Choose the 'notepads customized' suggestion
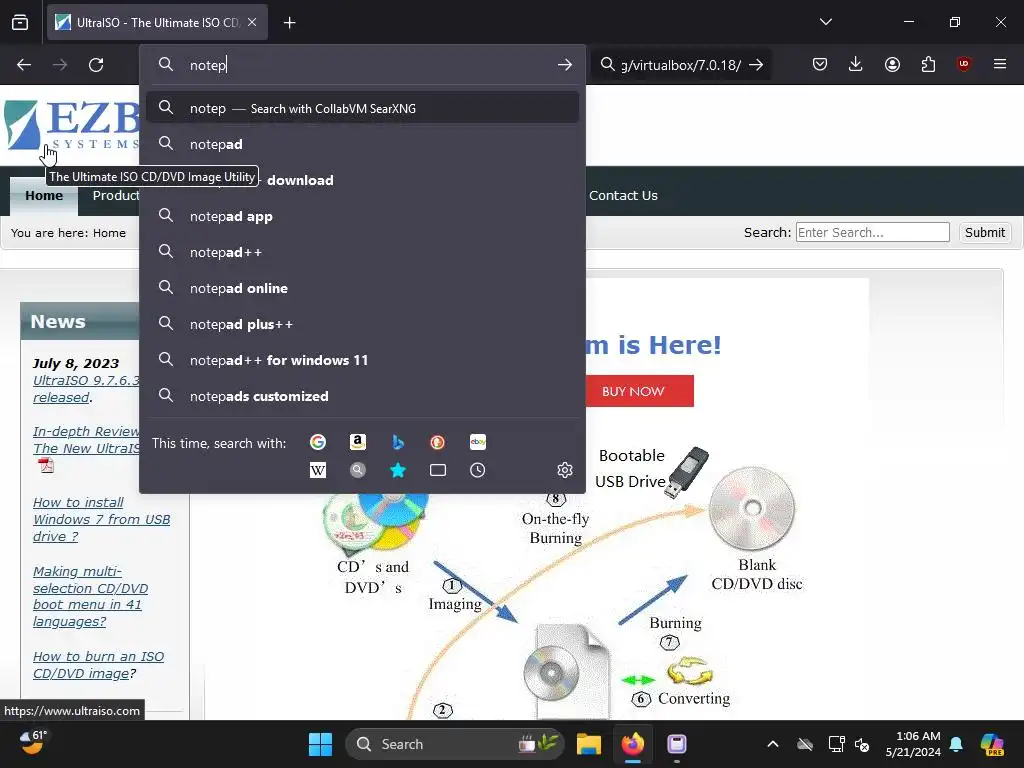 [362, 396]
